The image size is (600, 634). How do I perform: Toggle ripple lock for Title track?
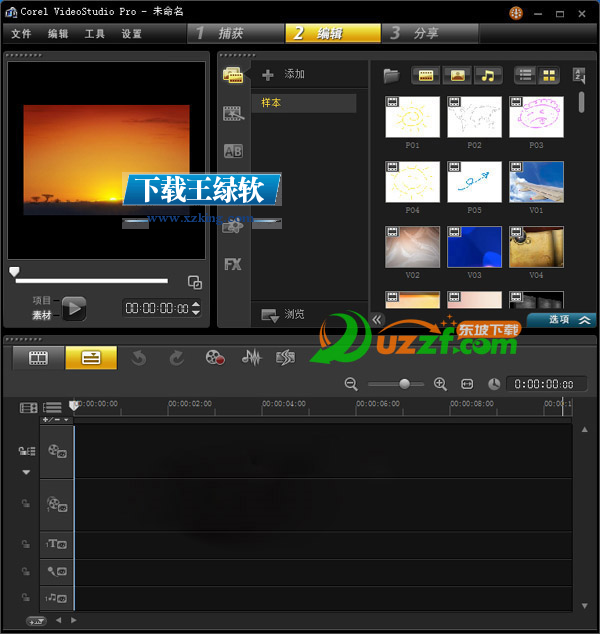pyautogui.click(x=25, y=544)
